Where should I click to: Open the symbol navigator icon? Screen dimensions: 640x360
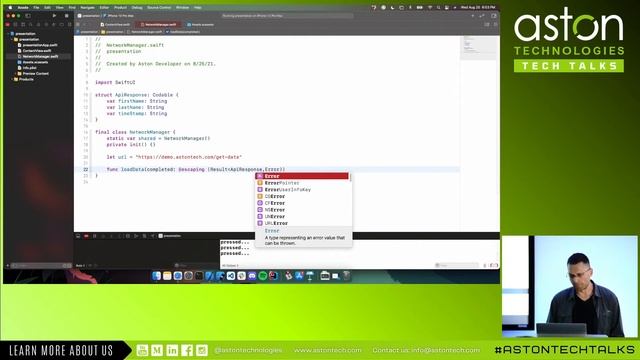[23, 24]
